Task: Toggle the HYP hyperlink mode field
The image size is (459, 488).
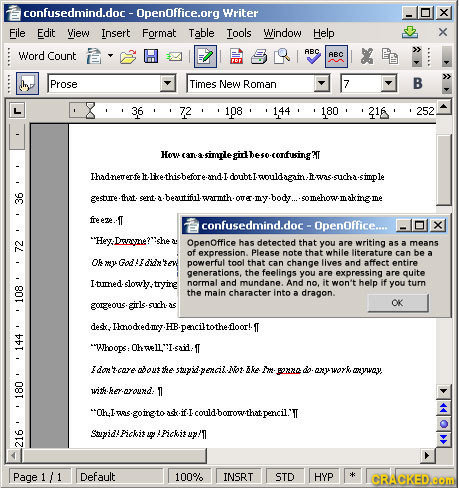Action: [x=323, y=477]
